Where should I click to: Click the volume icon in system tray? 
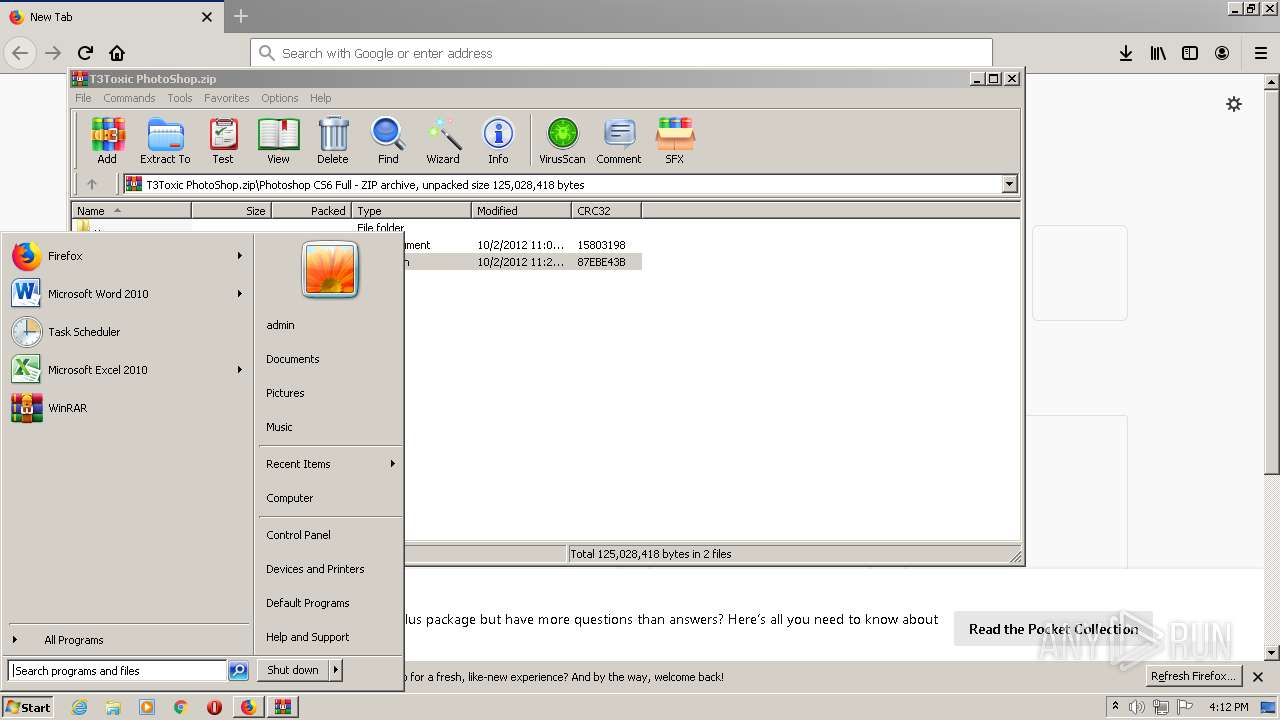pos(1137,707)
